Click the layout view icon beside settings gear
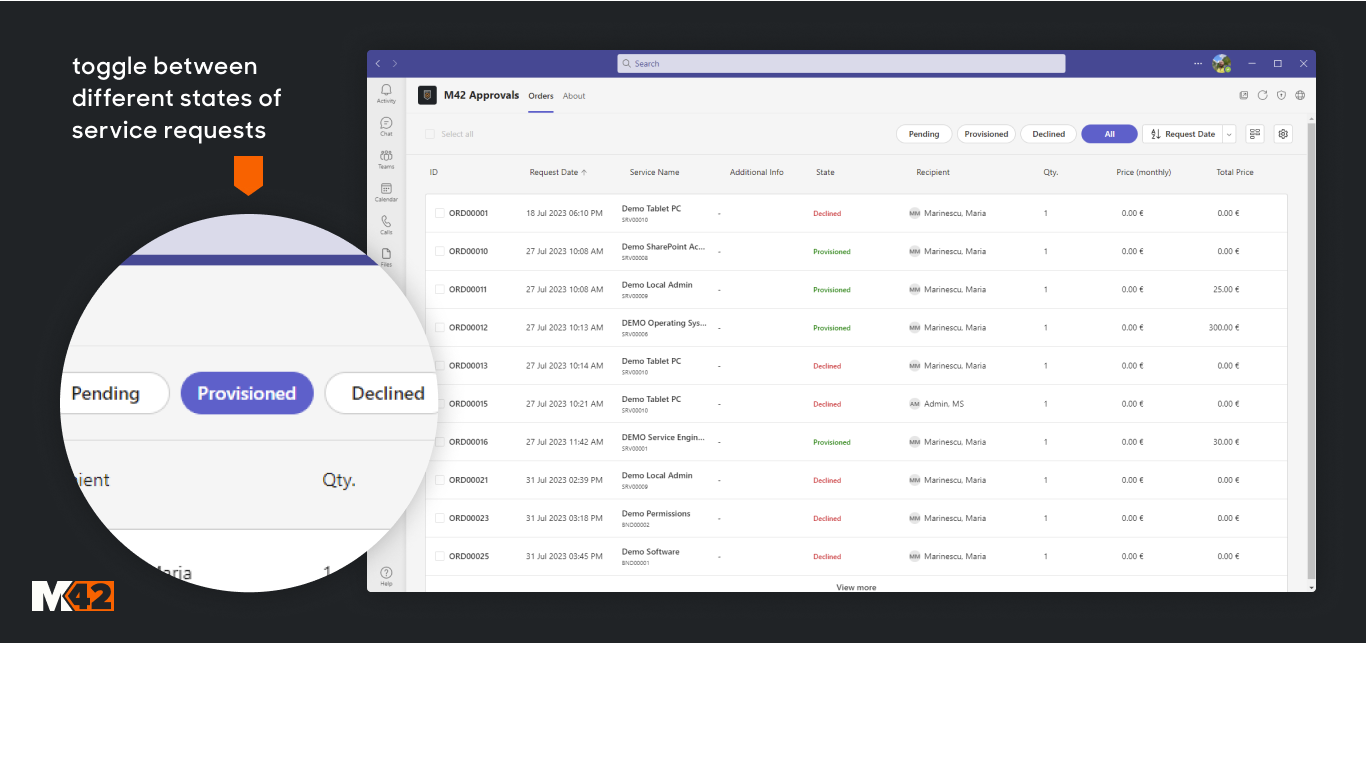Screen dimensions: 1366x768 click(1255, 134)
